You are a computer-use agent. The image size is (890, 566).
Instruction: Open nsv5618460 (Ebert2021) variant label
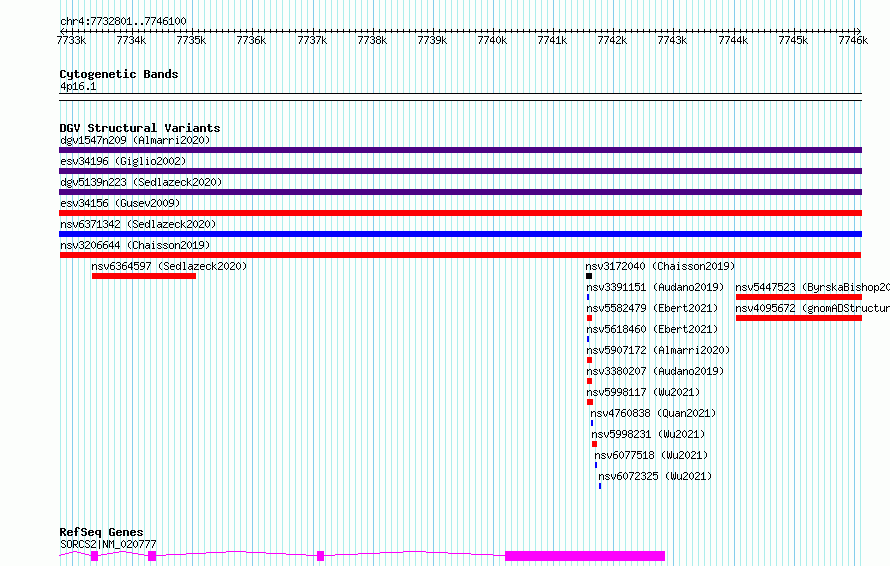pos(652,329)
